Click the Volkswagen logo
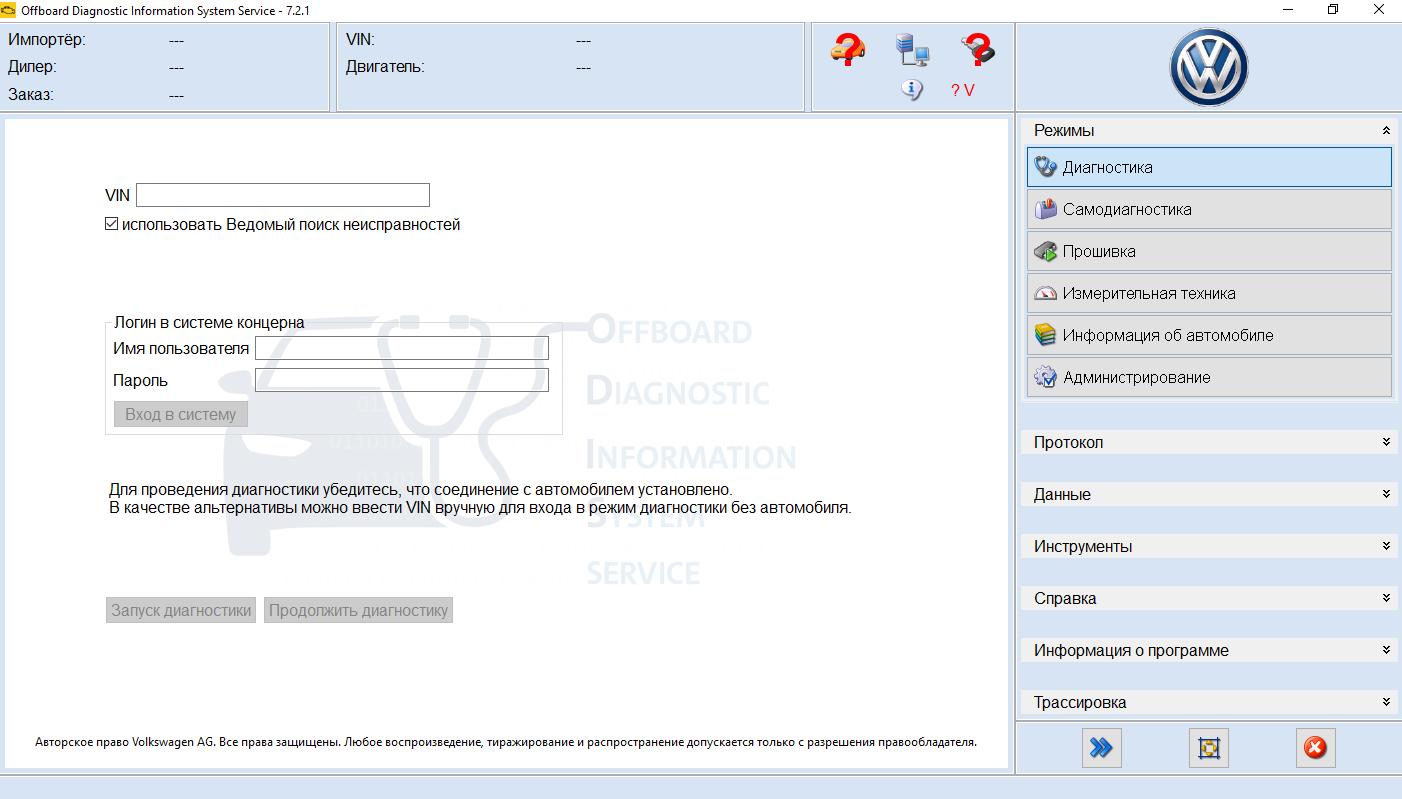Screen dimensions: 1402x799 (1209, 67)
